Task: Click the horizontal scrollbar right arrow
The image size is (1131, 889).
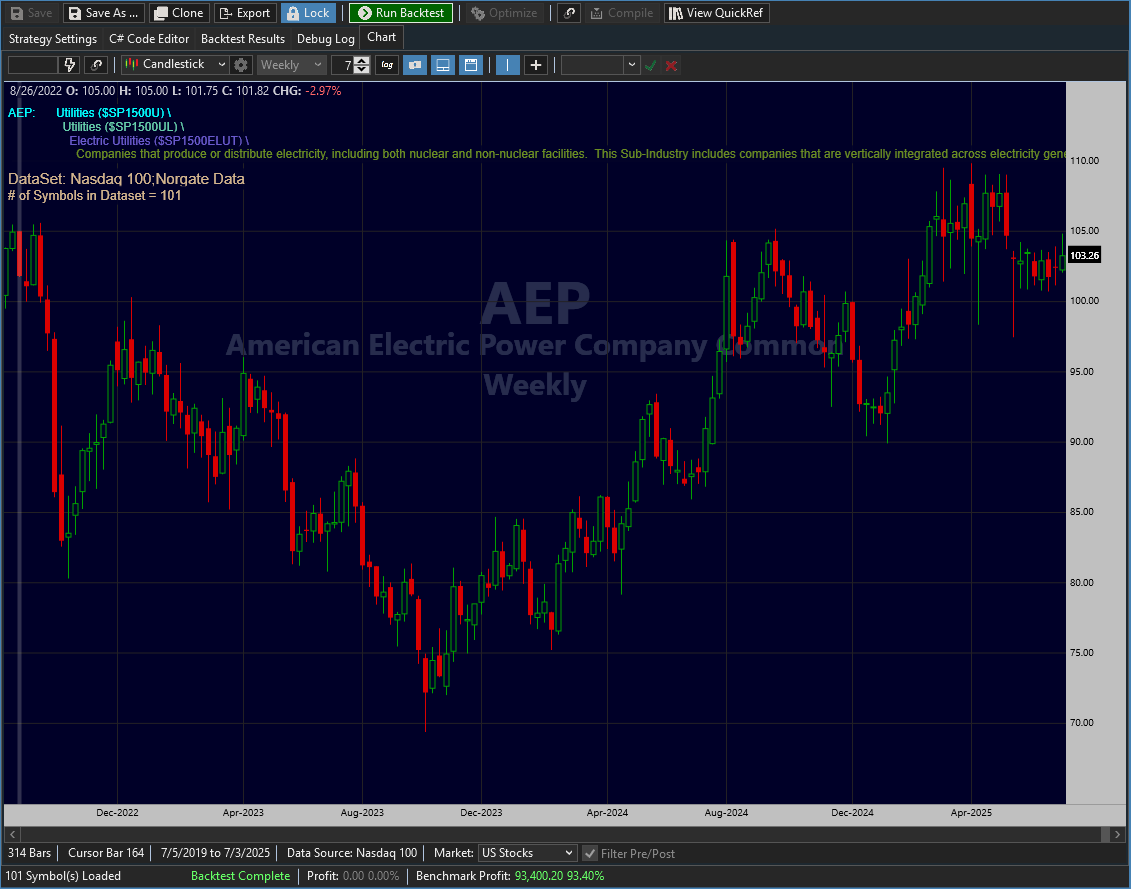Action: point(1118,834)
